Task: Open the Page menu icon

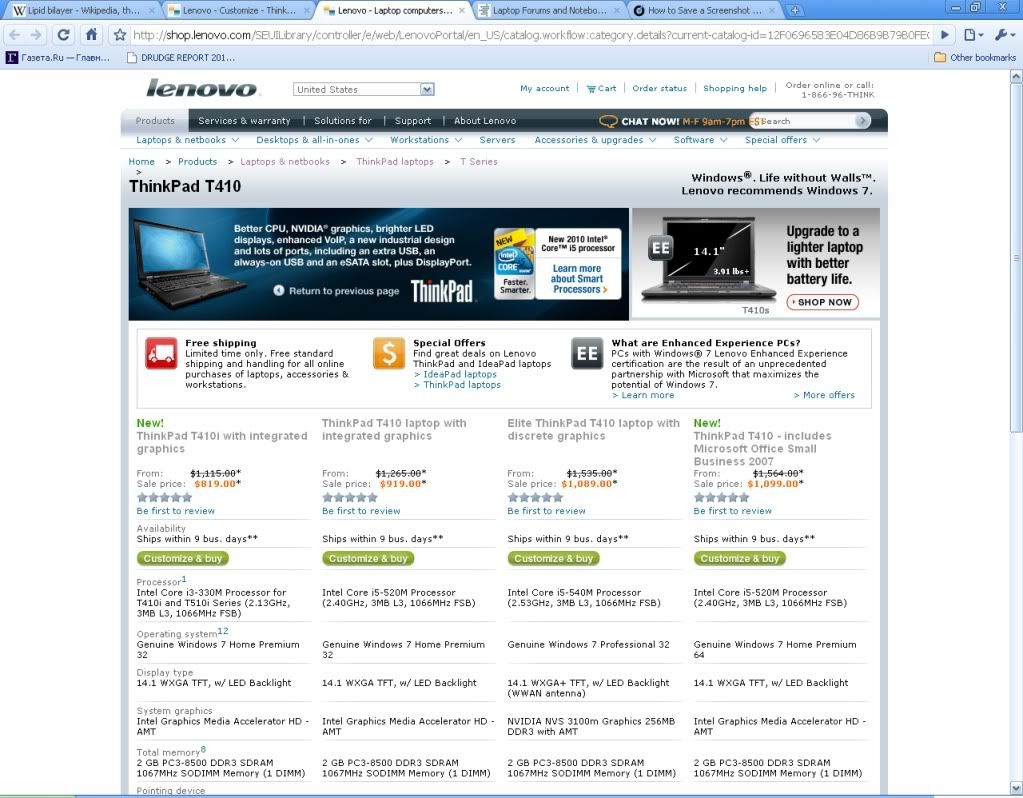Action: (973, 35)
